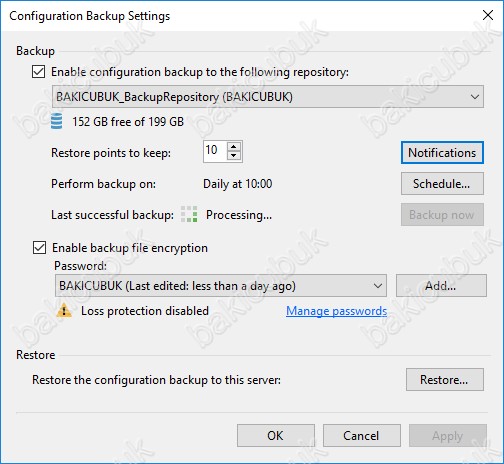This screenshot has width=504, height=464.
Task: Click the Restore points to keep field
Action: 215,151
